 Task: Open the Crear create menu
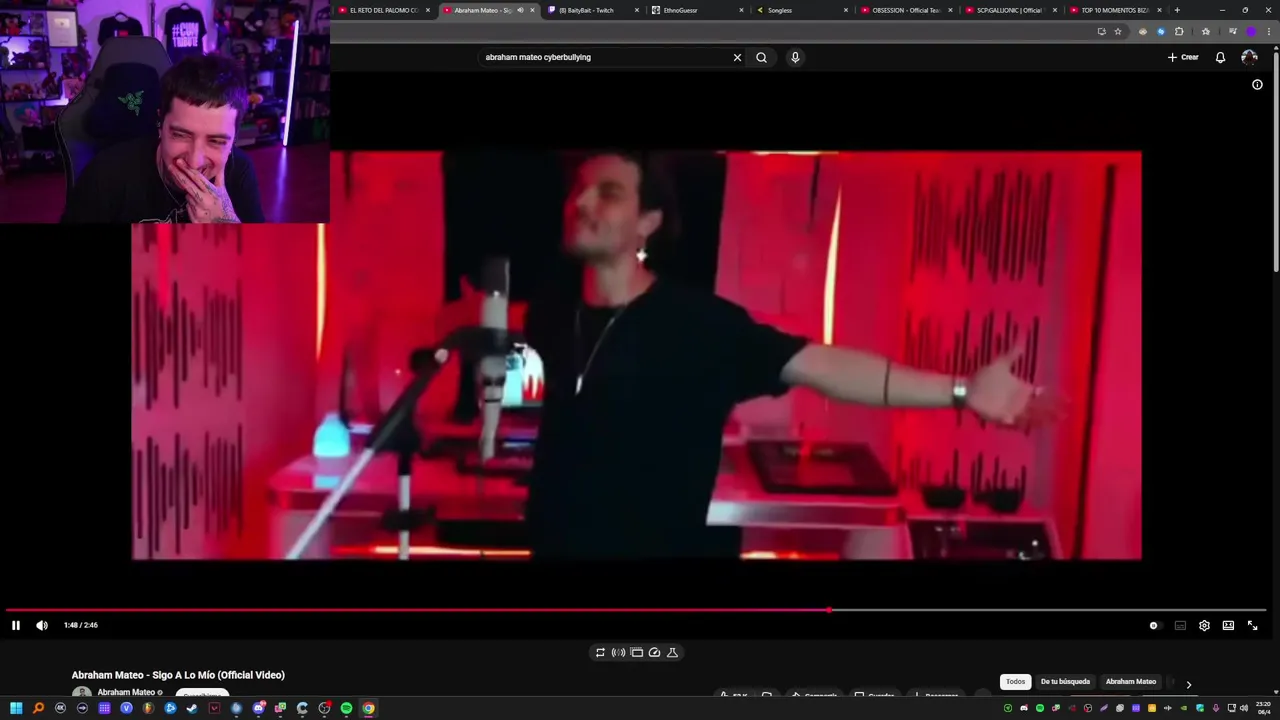coord(1183,57)
